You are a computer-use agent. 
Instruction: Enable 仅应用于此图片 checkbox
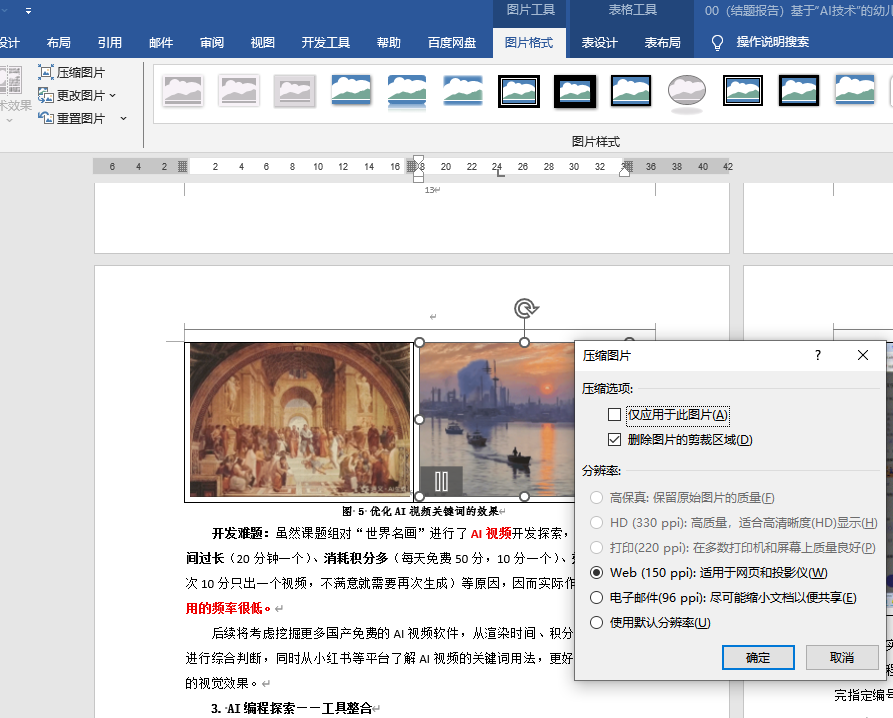point(614,415)
